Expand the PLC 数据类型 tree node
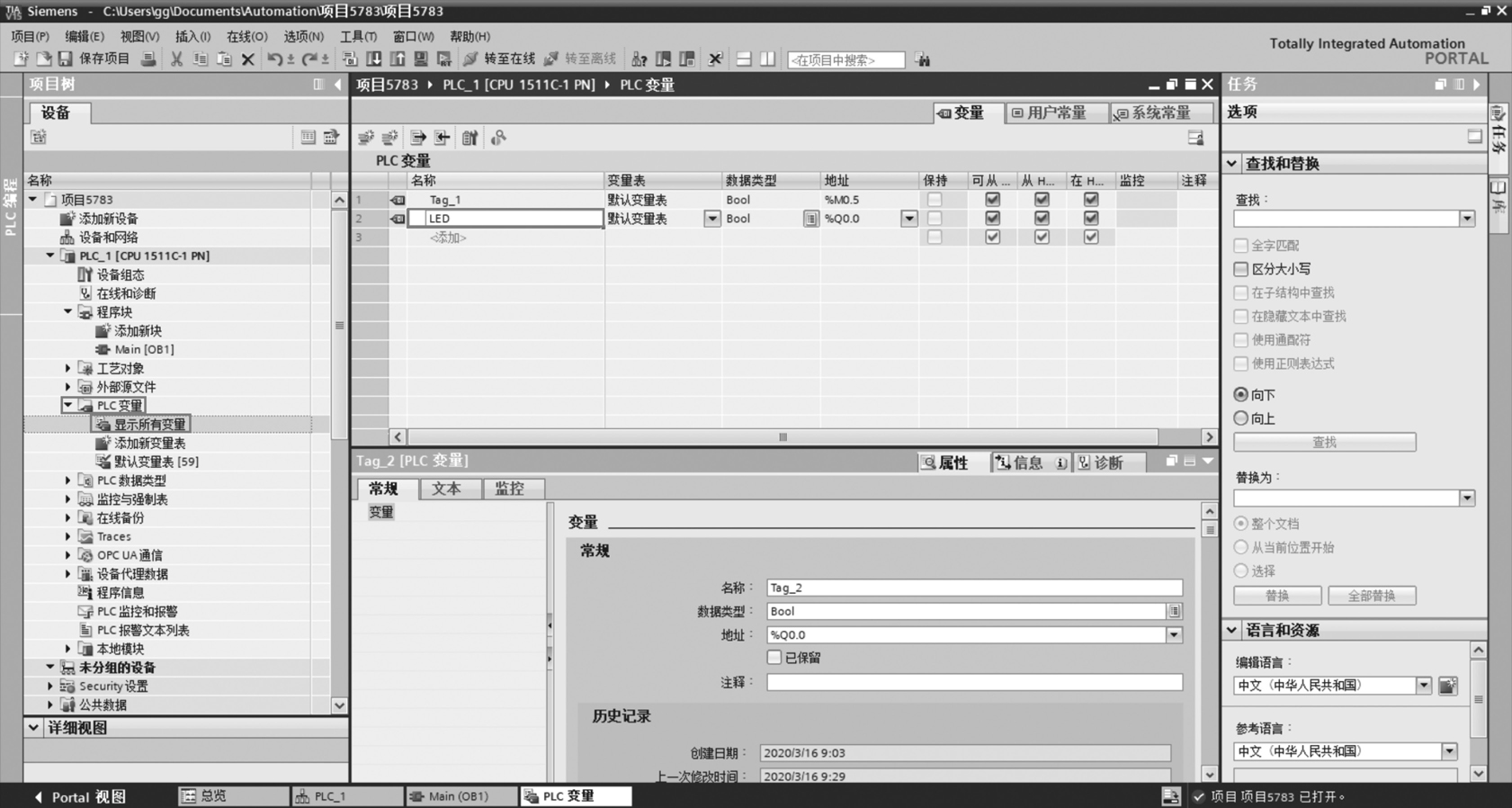Image resolution: width=1512 pixels, height=808 pixels. [68, 480]
